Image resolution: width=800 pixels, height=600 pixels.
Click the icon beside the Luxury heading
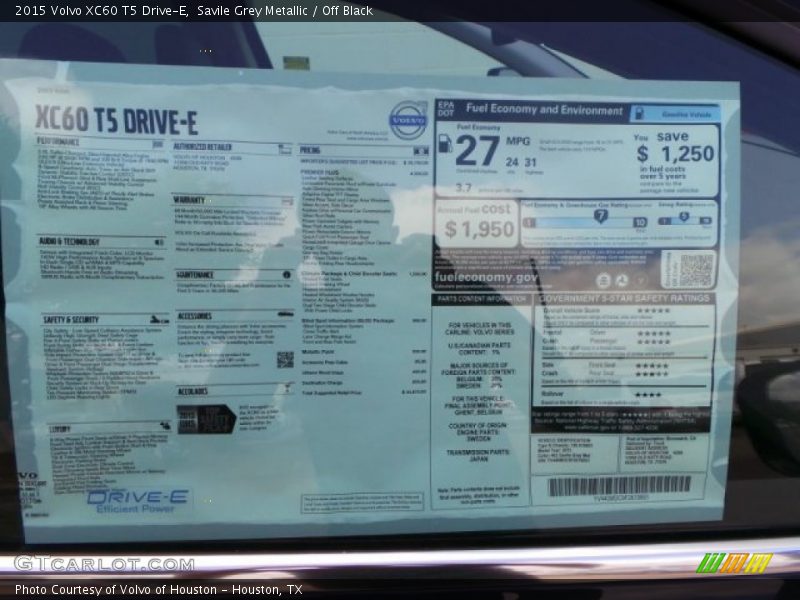pyautogui.click(x=165, y=425)
